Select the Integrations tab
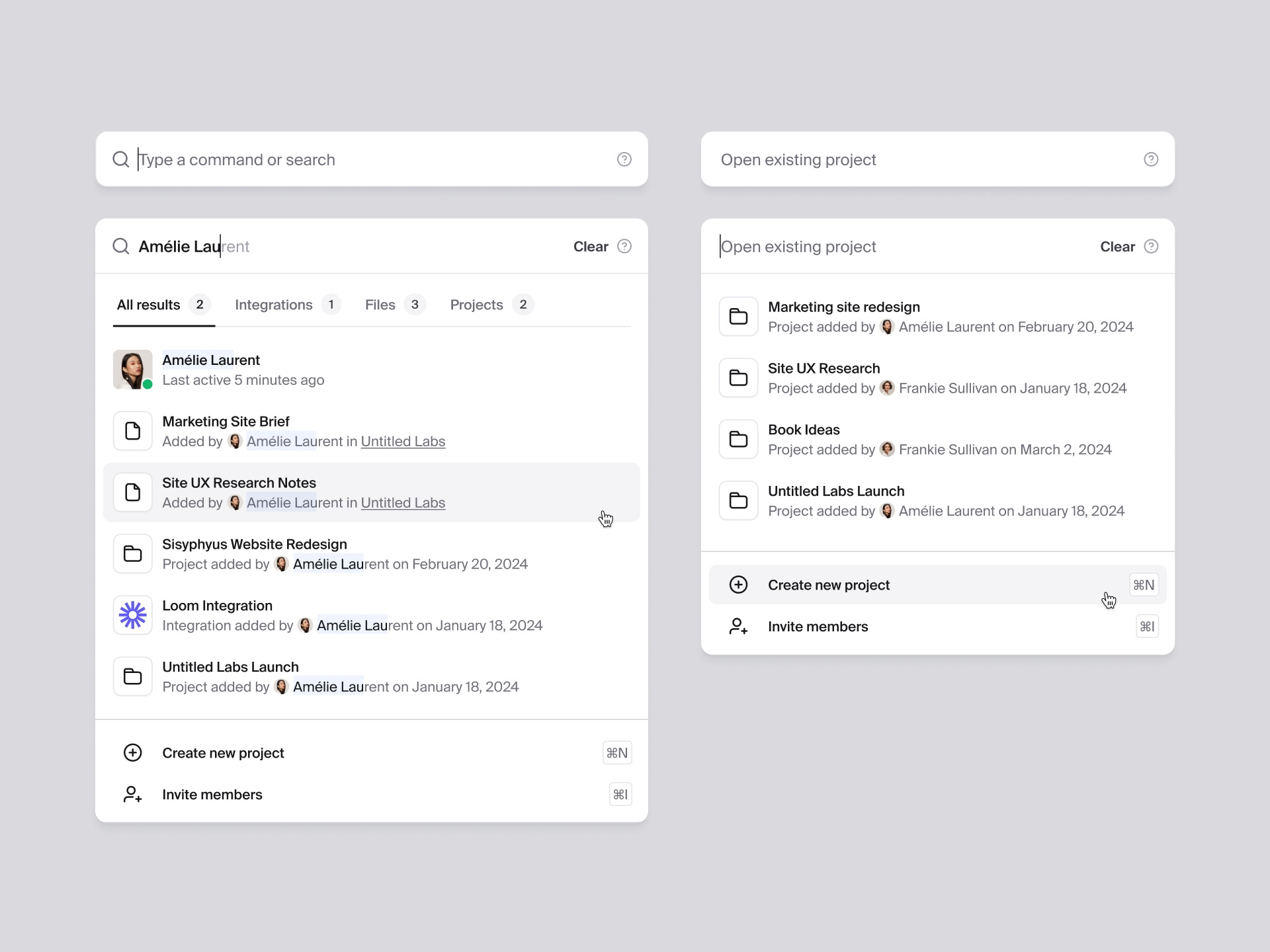 (273, 305)
